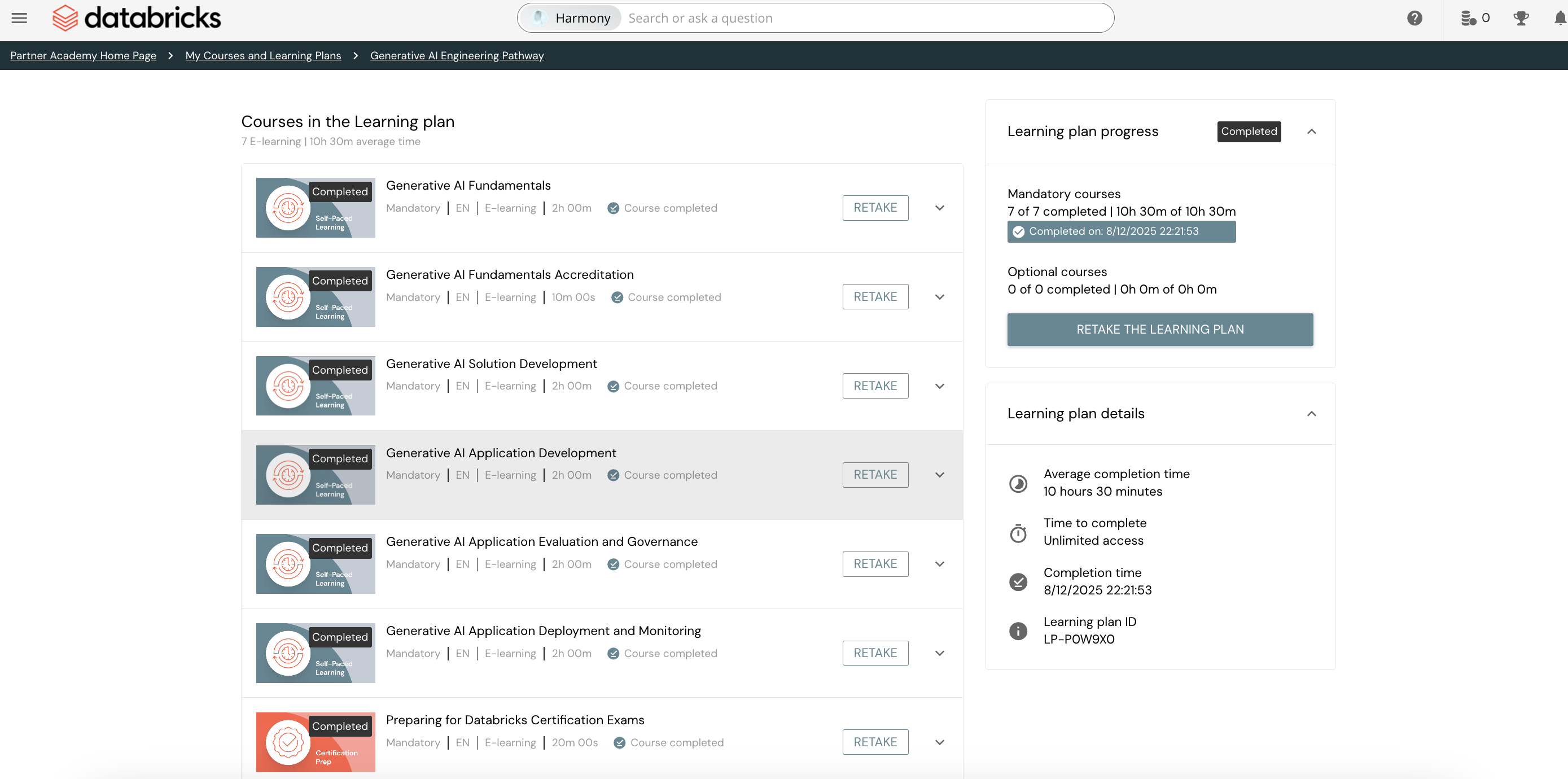The height and width of the screenshot is (779, 1568).
Task: Open Certification Prep course thumbnail
Action: coord(316,742)
